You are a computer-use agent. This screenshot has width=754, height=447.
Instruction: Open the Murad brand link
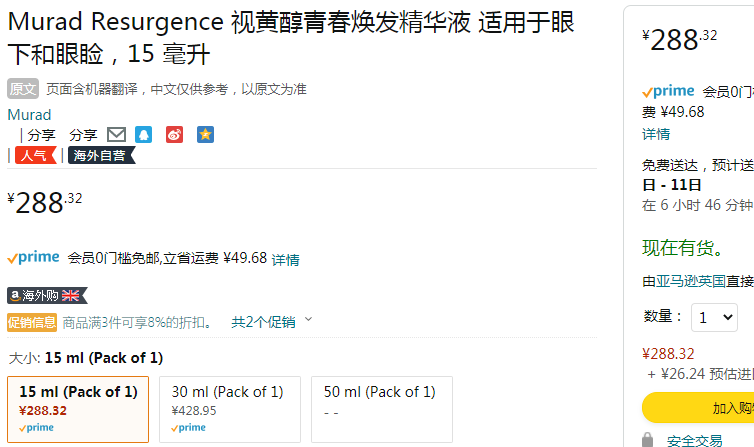[x=29, y=114]
